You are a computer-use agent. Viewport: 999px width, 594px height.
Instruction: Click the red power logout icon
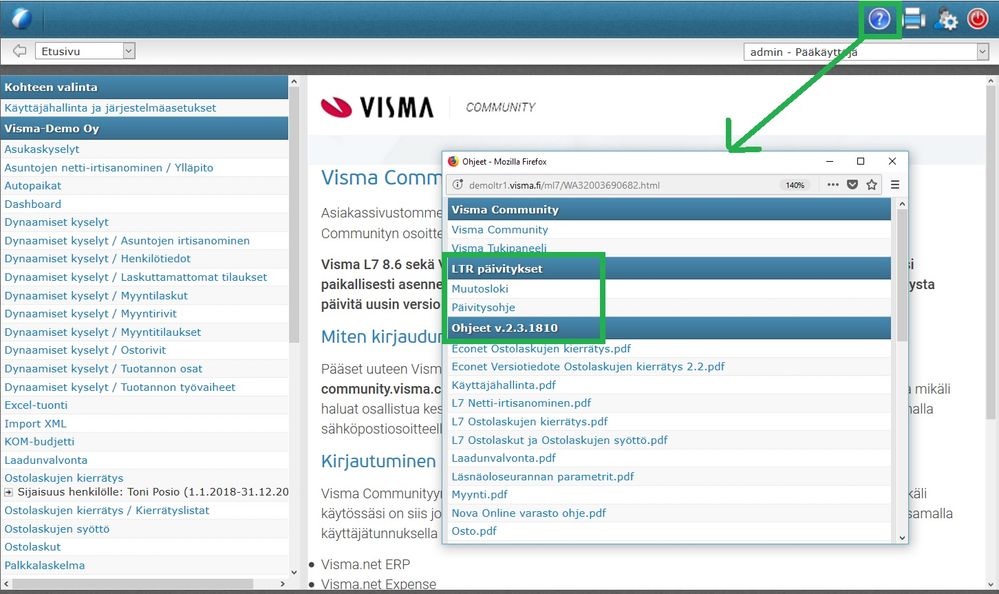pos(977,18)
